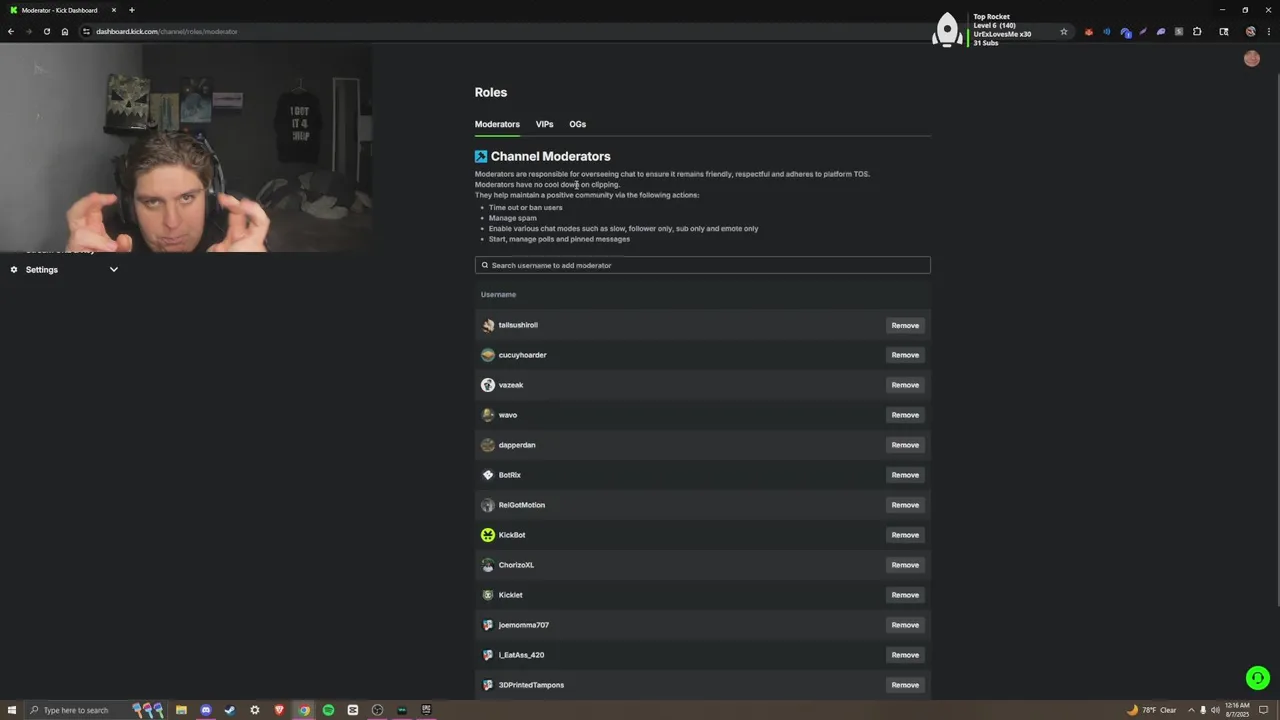
Task: Open OBS Studio from the taskbar
Action: [x=377, y=710]
